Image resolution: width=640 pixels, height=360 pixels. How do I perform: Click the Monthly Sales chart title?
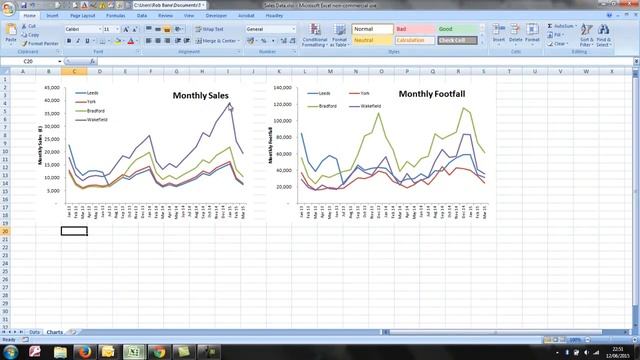click(x=200, y=96)
